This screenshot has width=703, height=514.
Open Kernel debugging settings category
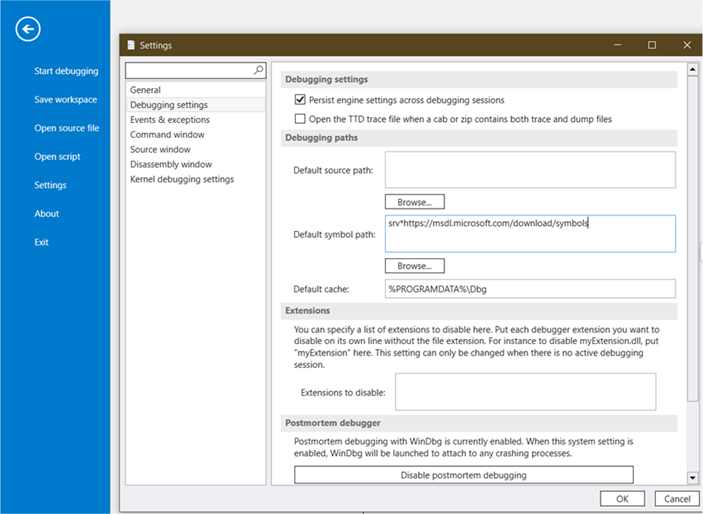click(x=182, y=179)
